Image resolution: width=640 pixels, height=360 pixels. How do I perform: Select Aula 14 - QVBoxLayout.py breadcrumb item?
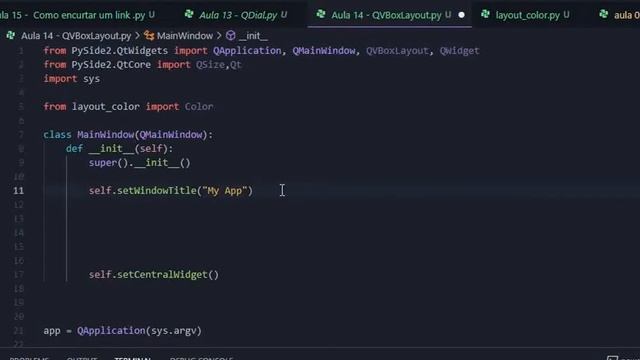pos(76,36)
